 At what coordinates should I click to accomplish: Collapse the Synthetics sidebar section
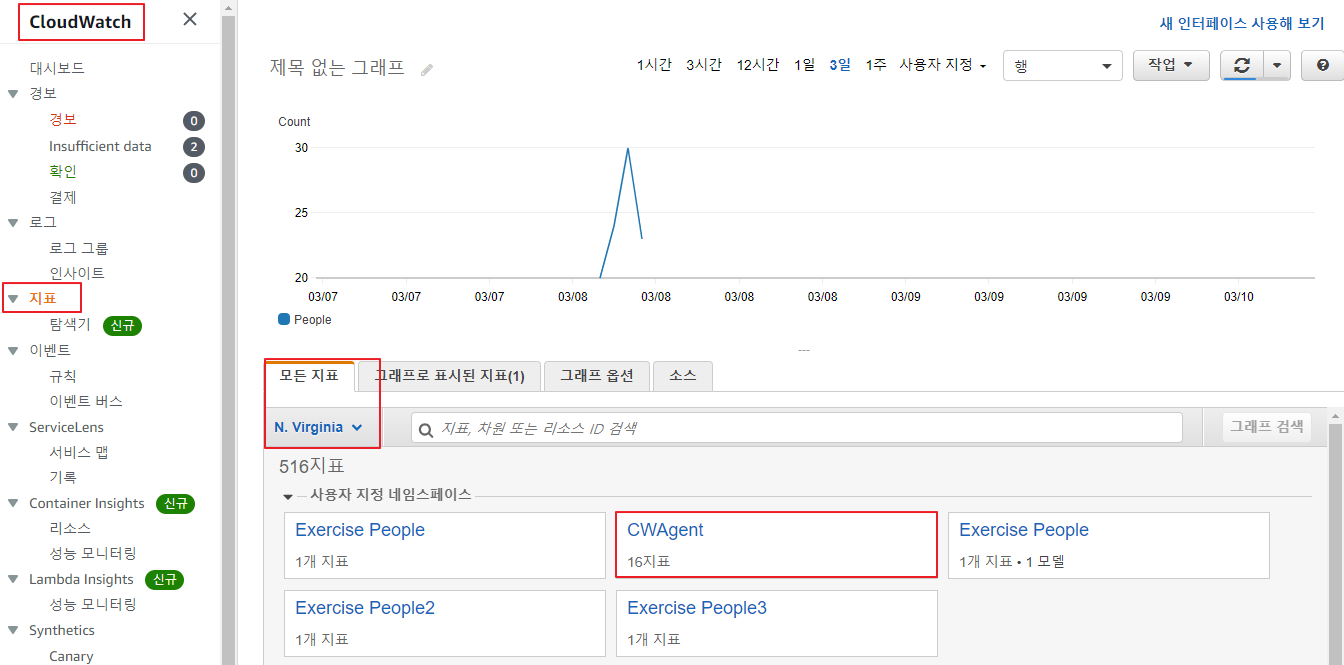[x=13, y=631]
